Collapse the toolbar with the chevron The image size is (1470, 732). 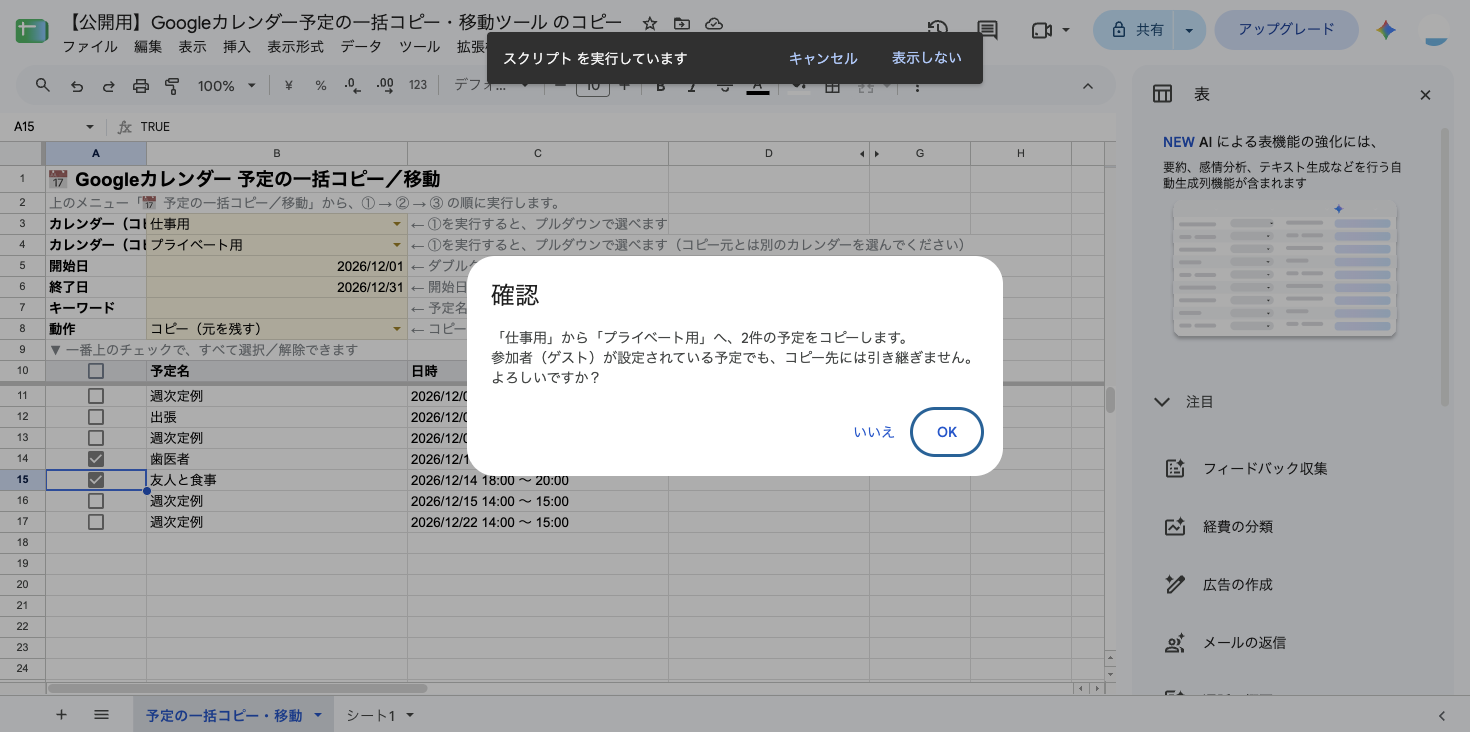tap(1088, 86)
